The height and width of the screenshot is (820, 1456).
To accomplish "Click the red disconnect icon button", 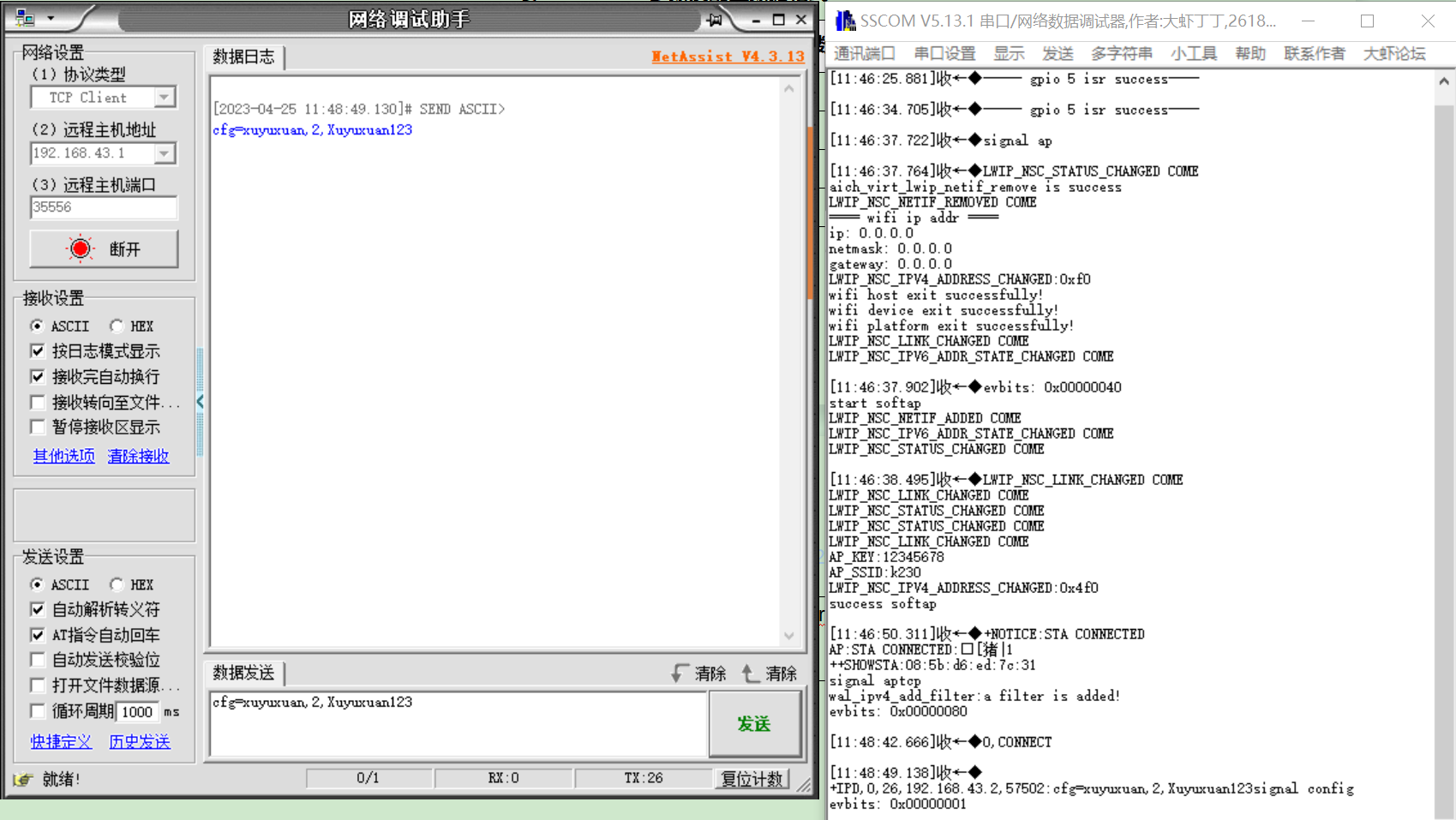I will pyautogui.click(x=81, y=248).
